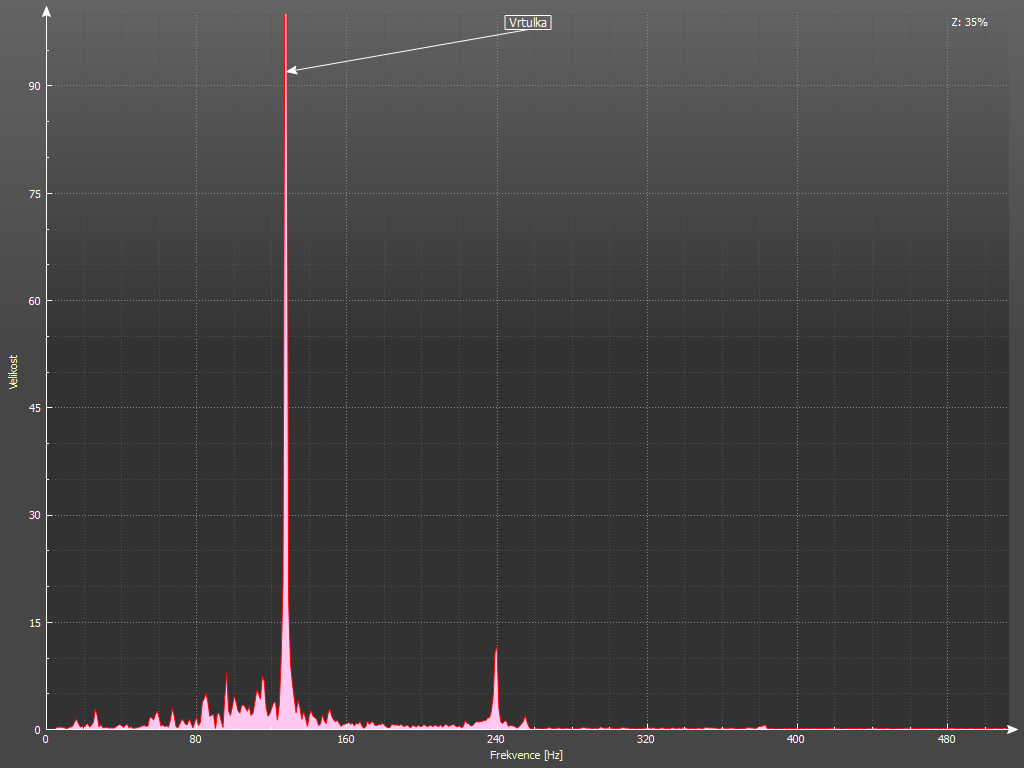The image size is (1024, 768).
Task: Click the Z: 35% zoom indicator
Action: [x=969, y=22]
